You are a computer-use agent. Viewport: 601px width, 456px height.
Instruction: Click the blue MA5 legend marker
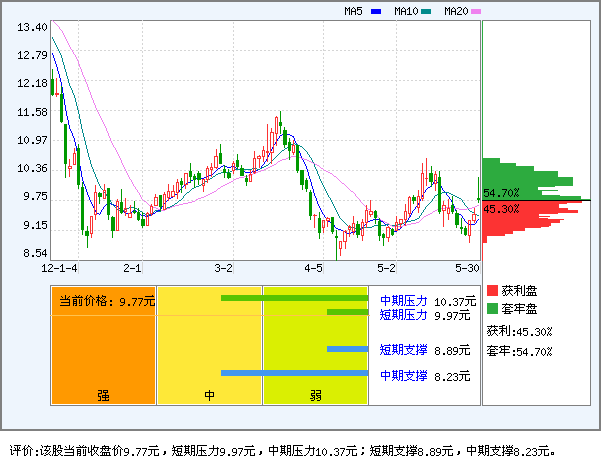(376, 12)
